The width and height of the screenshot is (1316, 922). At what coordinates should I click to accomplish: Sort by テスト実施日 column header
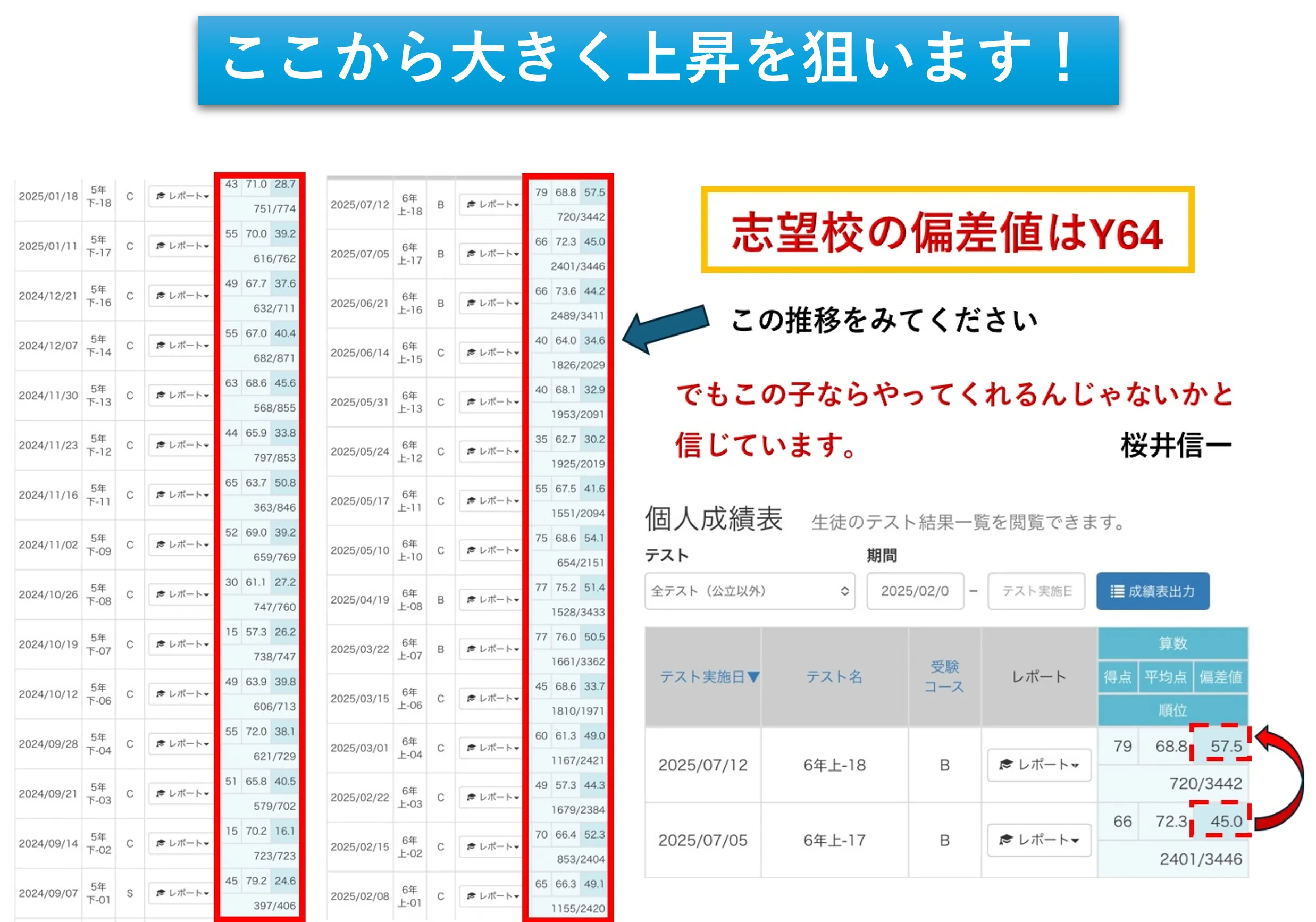point(703,677)
